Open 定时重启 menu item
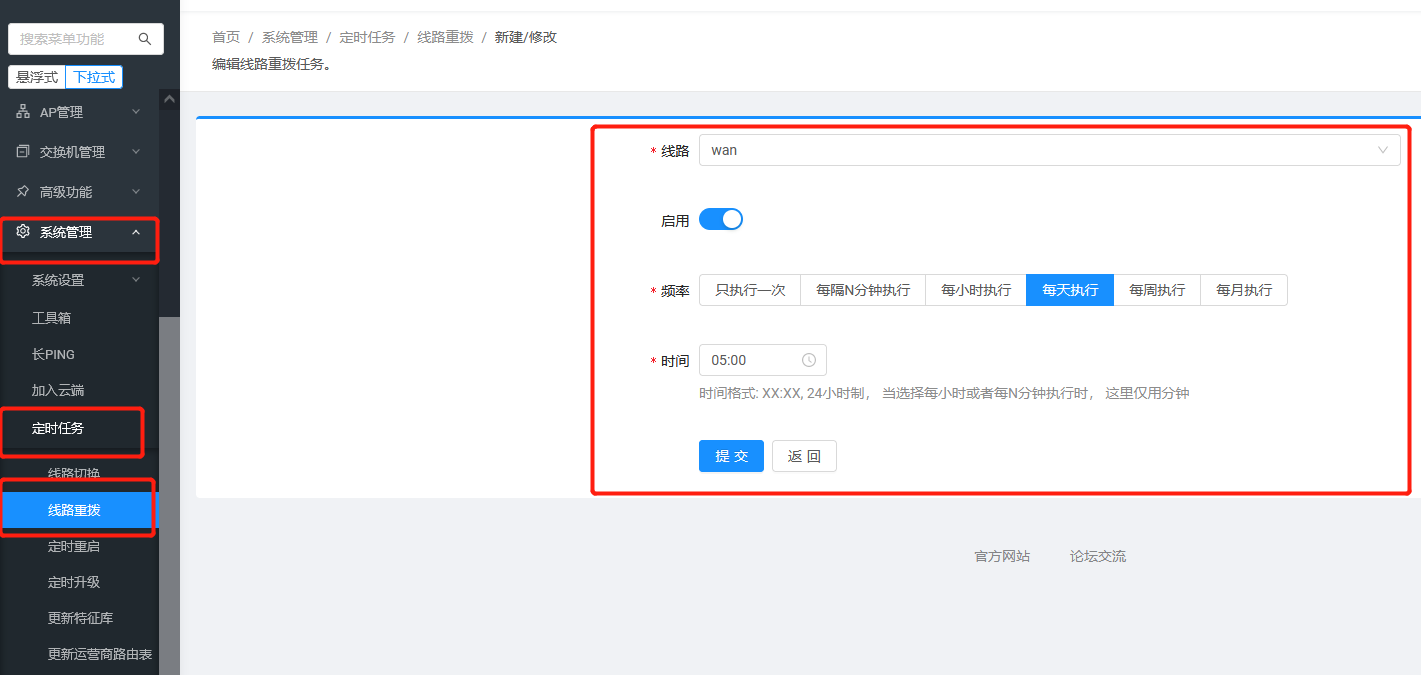 point(74,546)
